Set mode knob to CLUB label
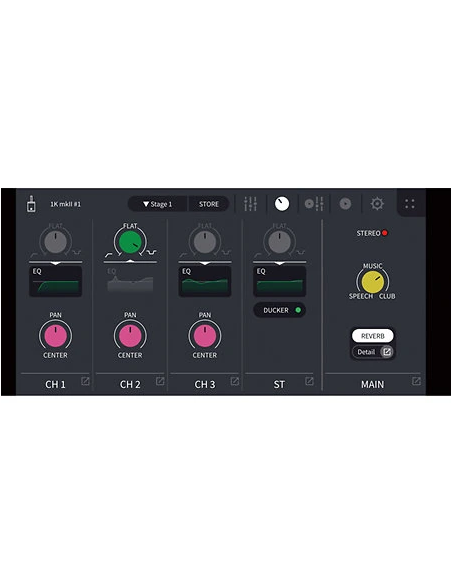Screen dimensions: 452x584 (x=387, y=296)
